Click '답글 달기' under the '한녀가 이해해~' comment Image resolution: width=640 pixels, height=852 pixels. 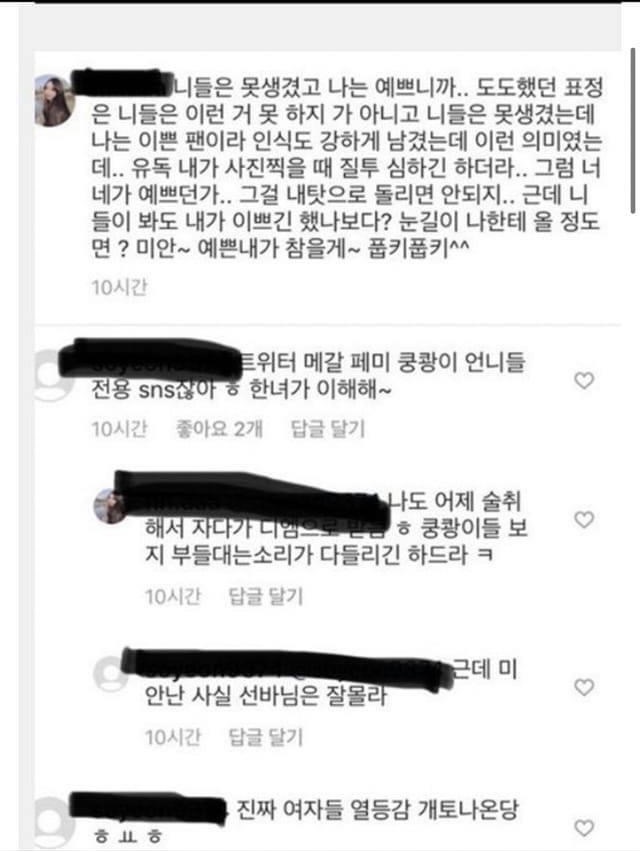point(328,429)
